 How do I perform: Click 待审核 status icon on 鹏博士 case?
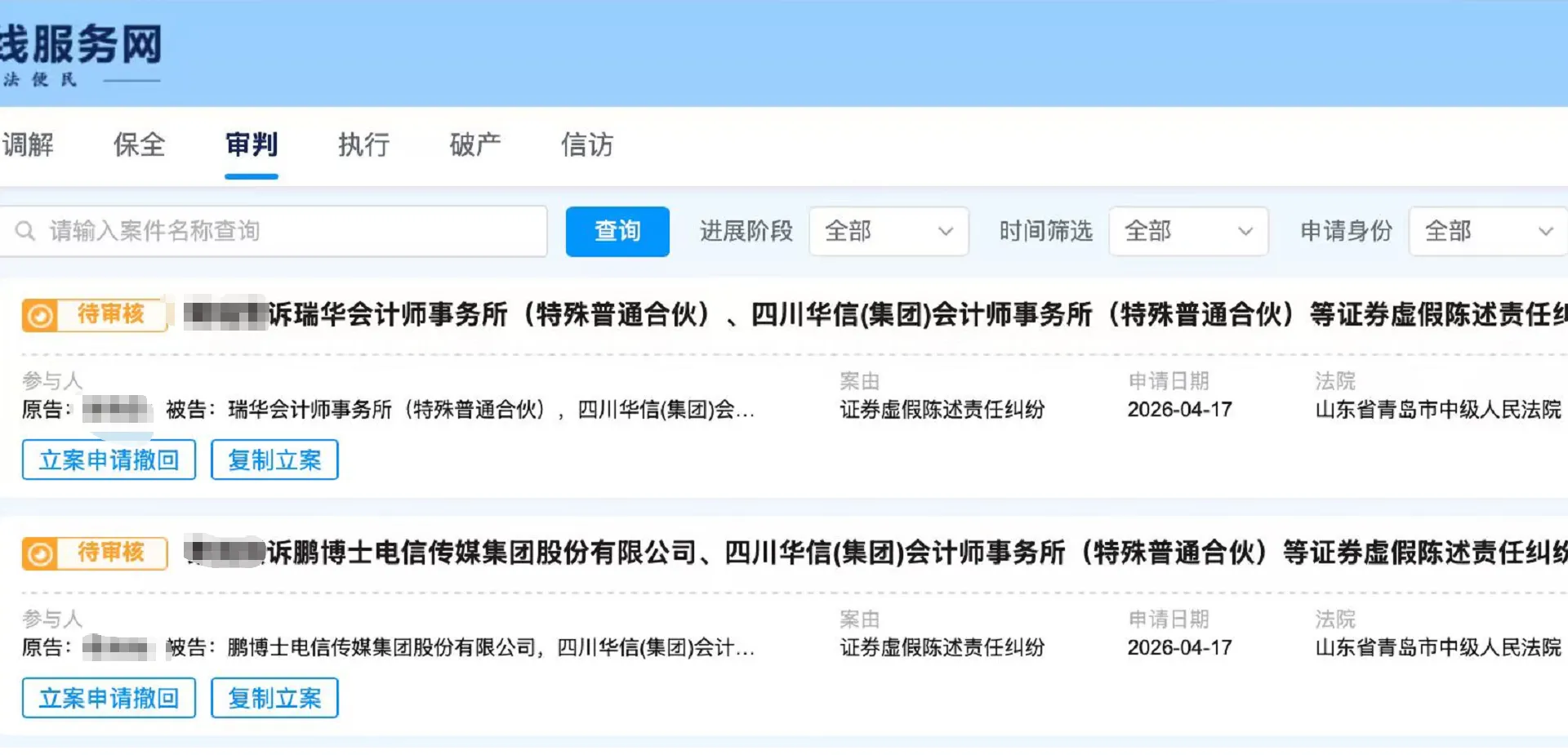[39, 553]
